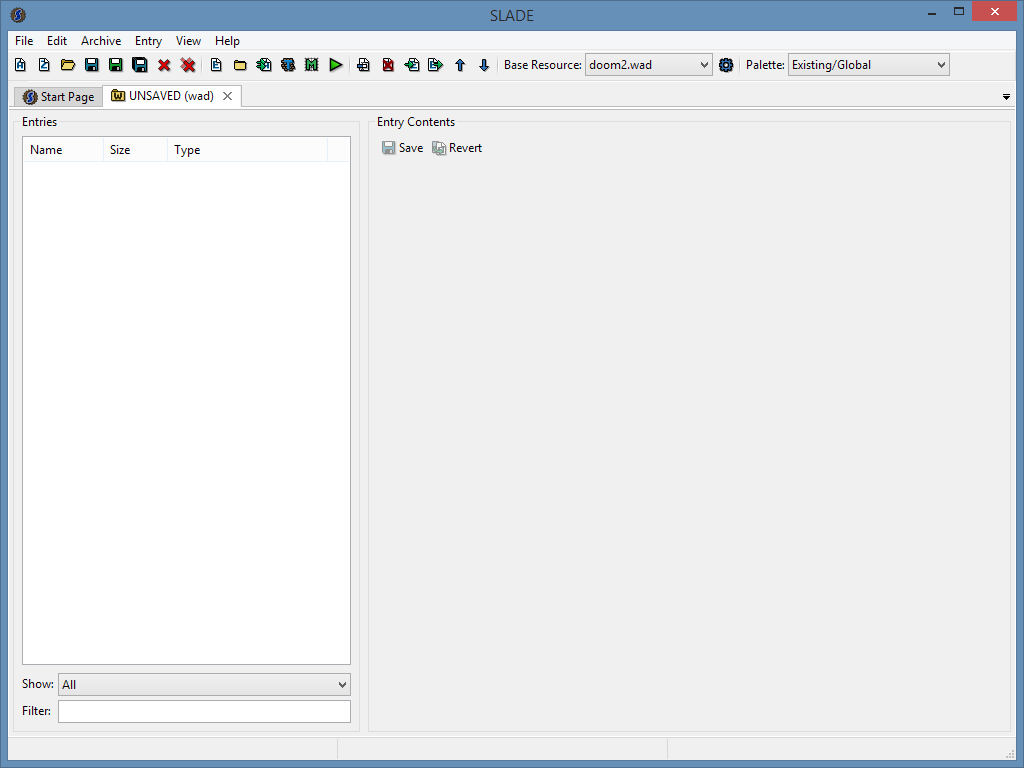The image size is (1024, 768).
Task: Click the SLADE logo in the title bar
Action: click(18, 14)
